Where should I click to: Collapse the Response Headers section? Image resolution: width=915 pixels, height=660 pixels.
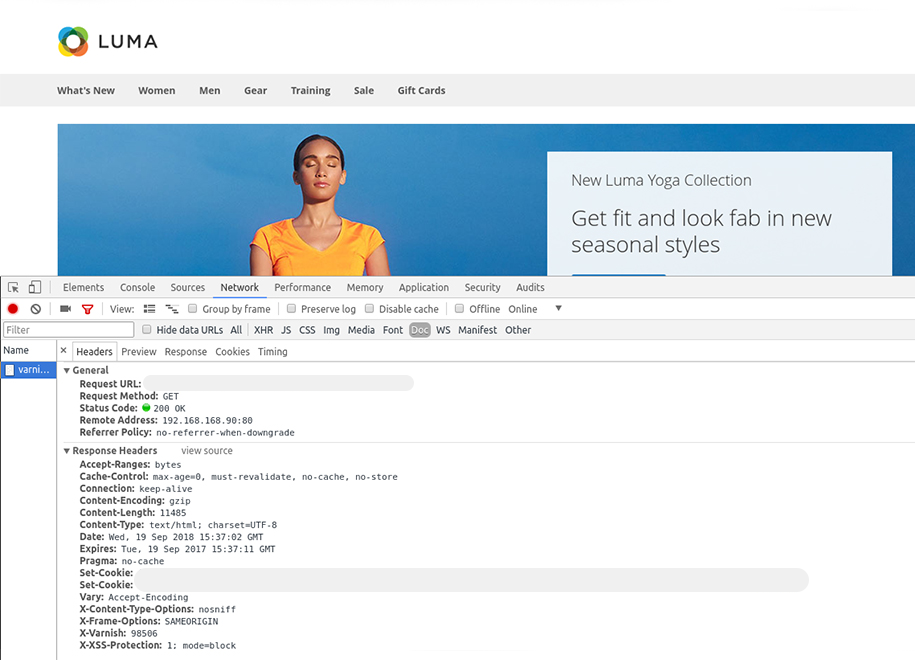(x=65, y=450)
